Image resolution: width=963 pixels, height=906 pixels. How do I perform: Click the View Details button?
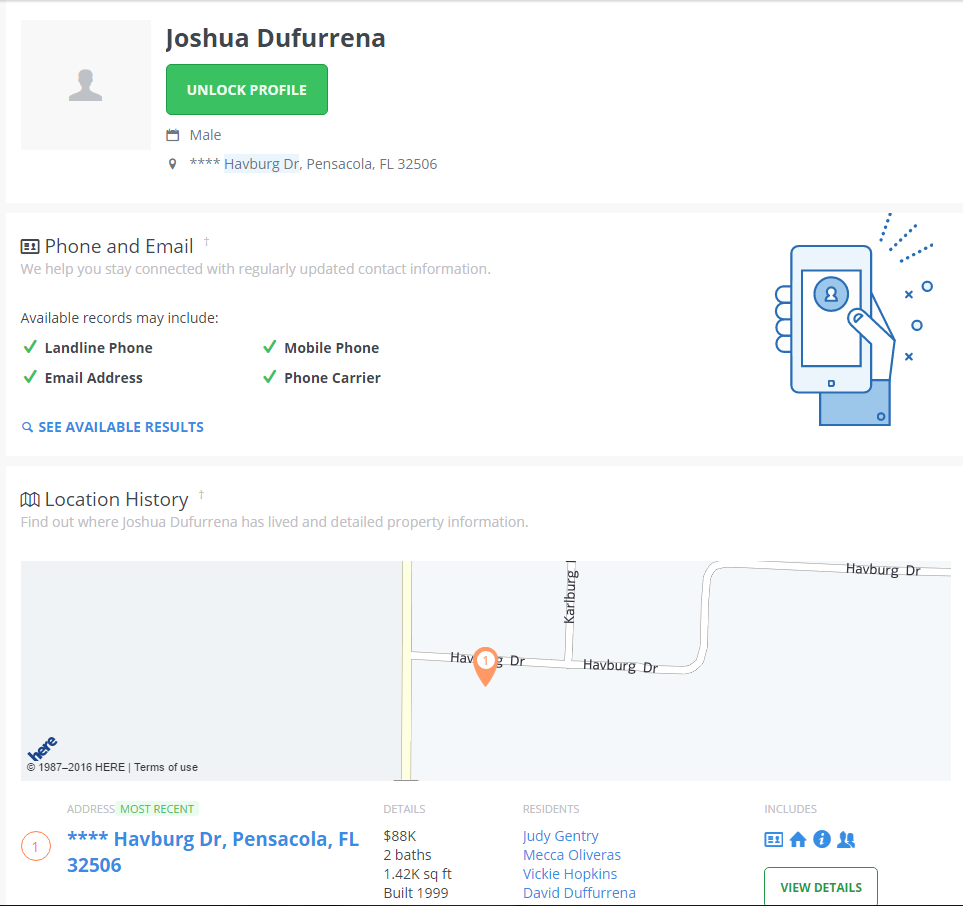821,887
